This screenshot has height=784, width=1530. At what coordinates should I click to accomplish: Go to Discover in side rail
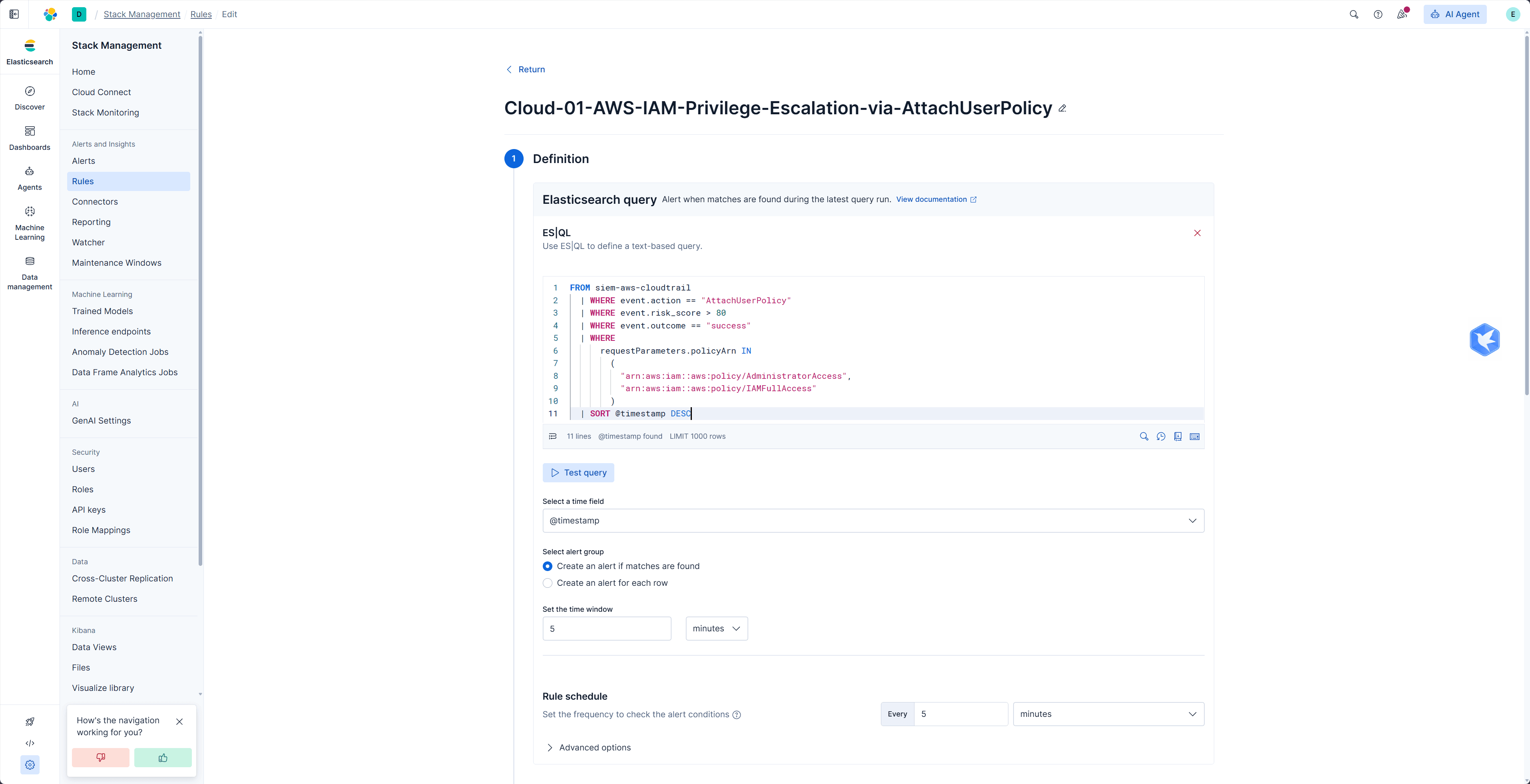pyautogui.click(x=30, y=98)
